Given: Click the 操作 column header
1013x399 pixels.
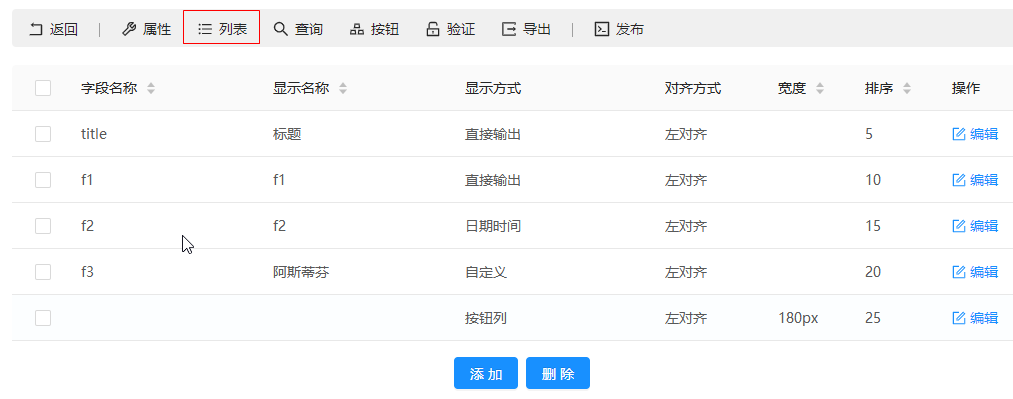Looking at the screenshot, I should point(966,88).
